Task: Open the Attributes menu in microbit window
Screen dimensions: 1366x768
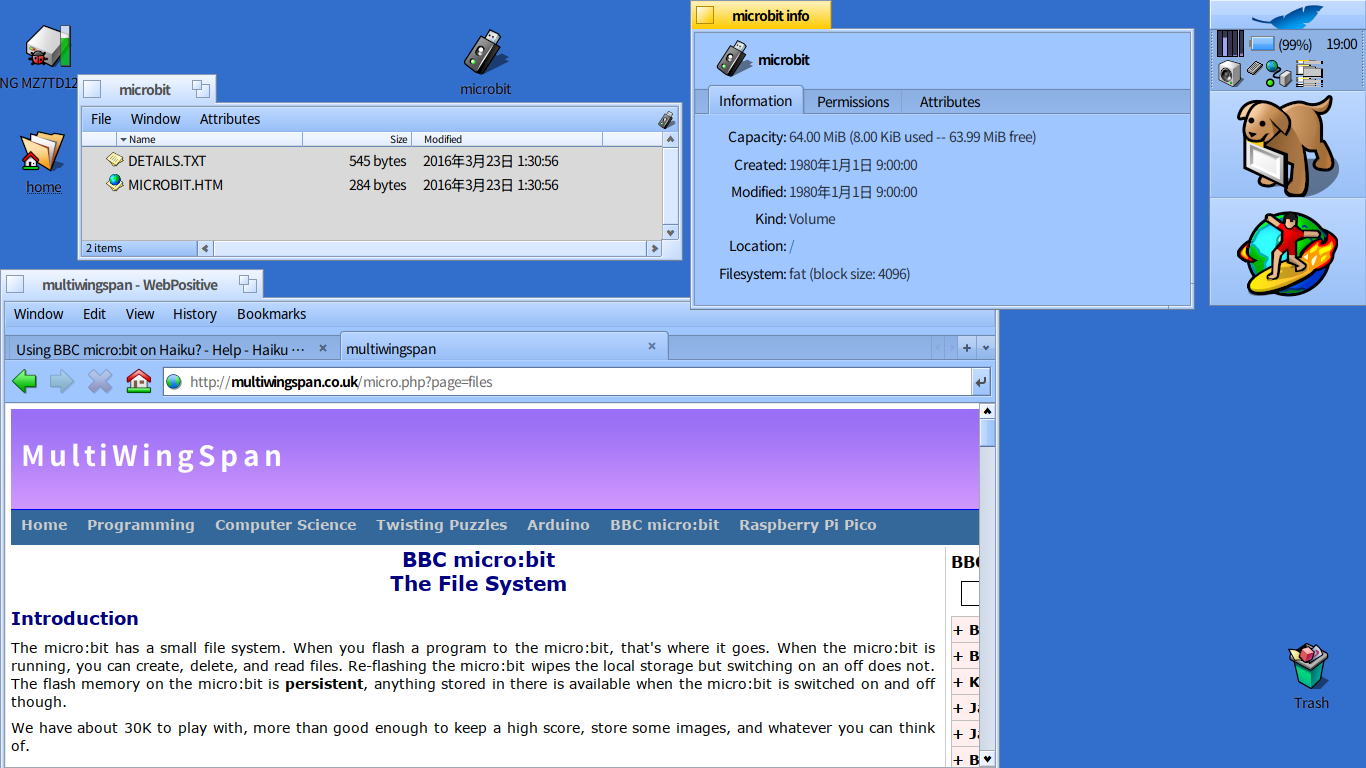Action: click(x=229, y=119)
